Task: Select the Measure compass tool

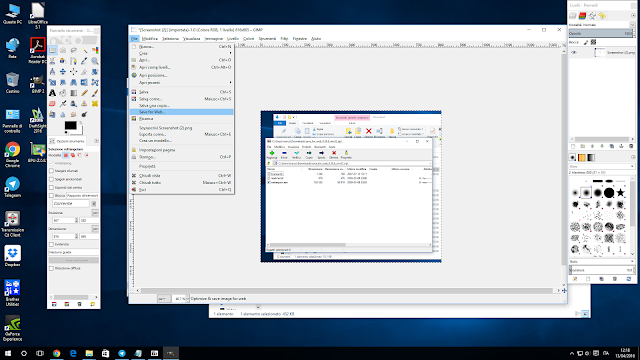Action: (52, 71)
